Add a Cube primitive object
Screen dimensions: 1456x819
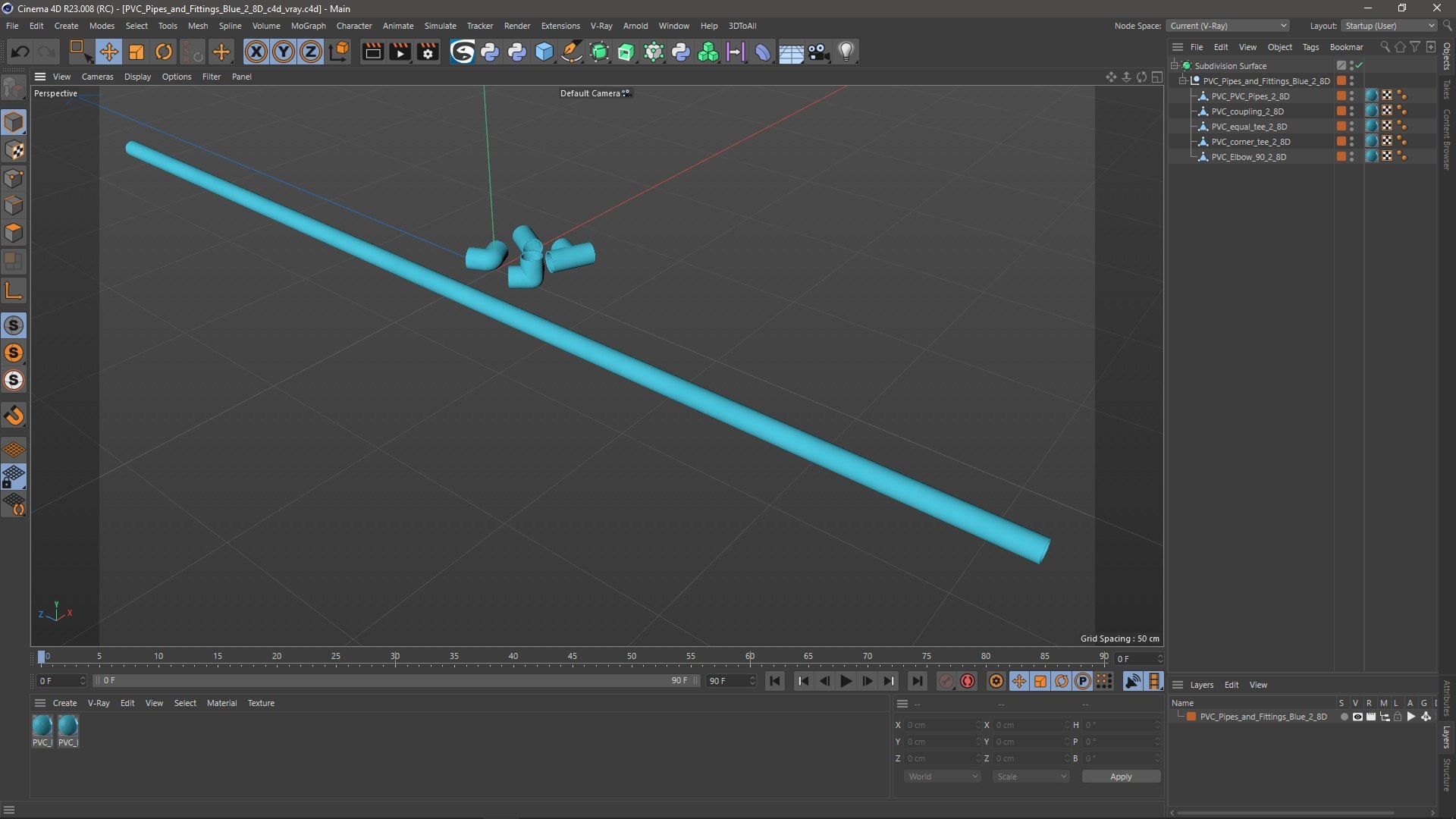click(x=544, y=52)
